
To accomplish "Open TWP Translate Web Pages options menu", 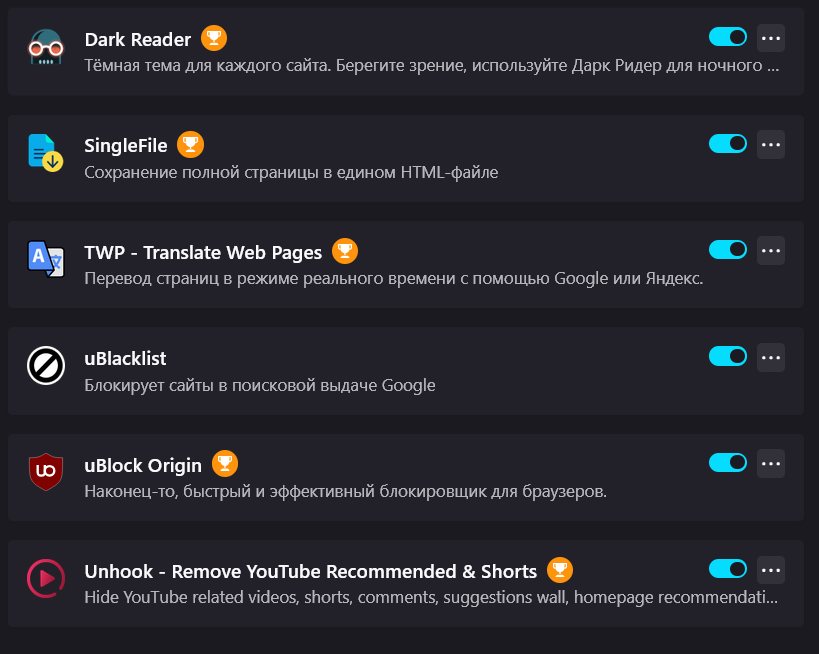I will (x=771, y=251).
